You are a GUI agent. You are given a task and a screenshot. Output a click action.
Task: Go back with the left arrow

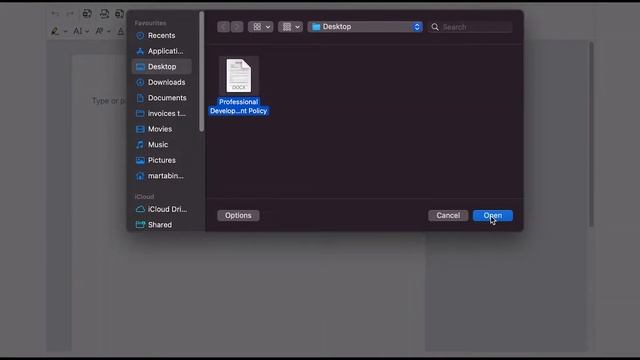point(223,27)
